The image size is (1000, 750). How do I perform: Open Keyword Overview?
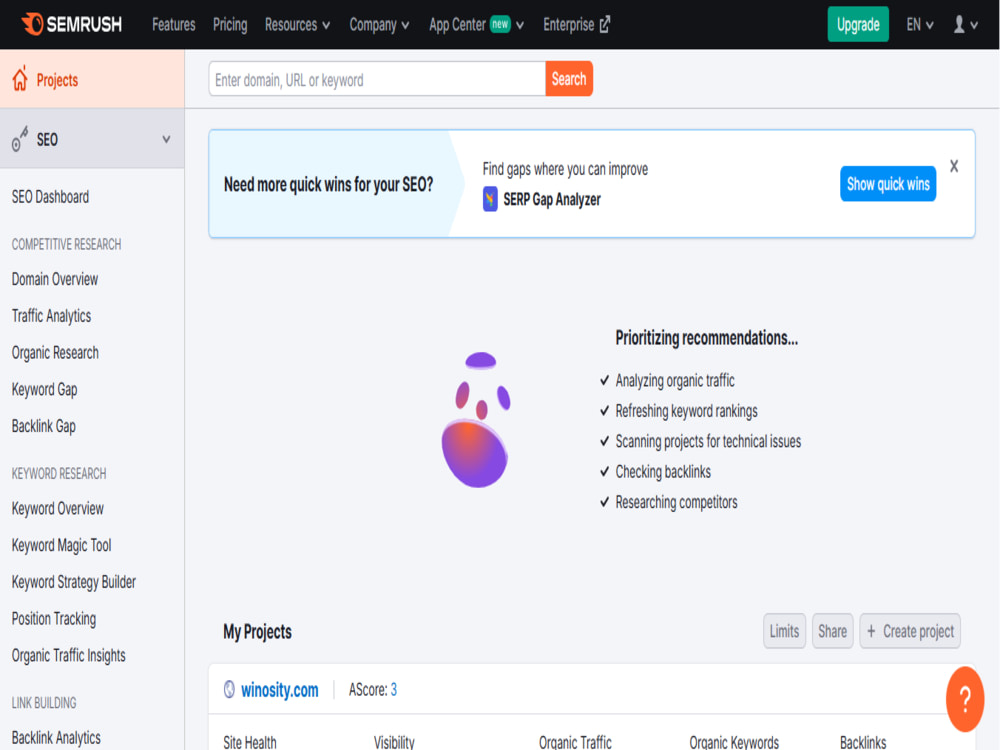(x=57, y=508)
